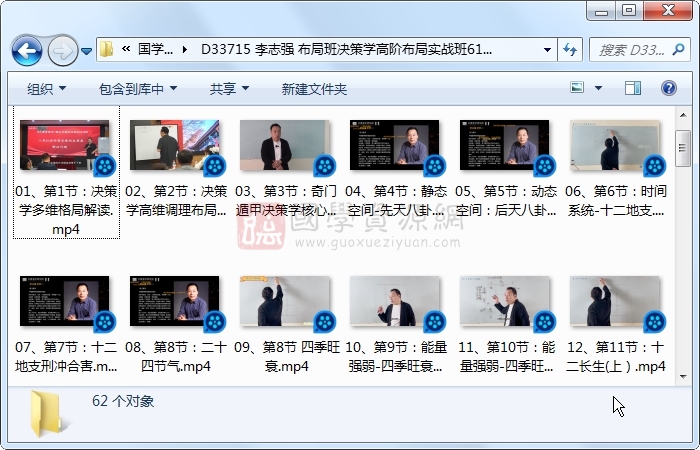Click the change view icon
Screen dimensions: 700x450
(x=577, y=88)
